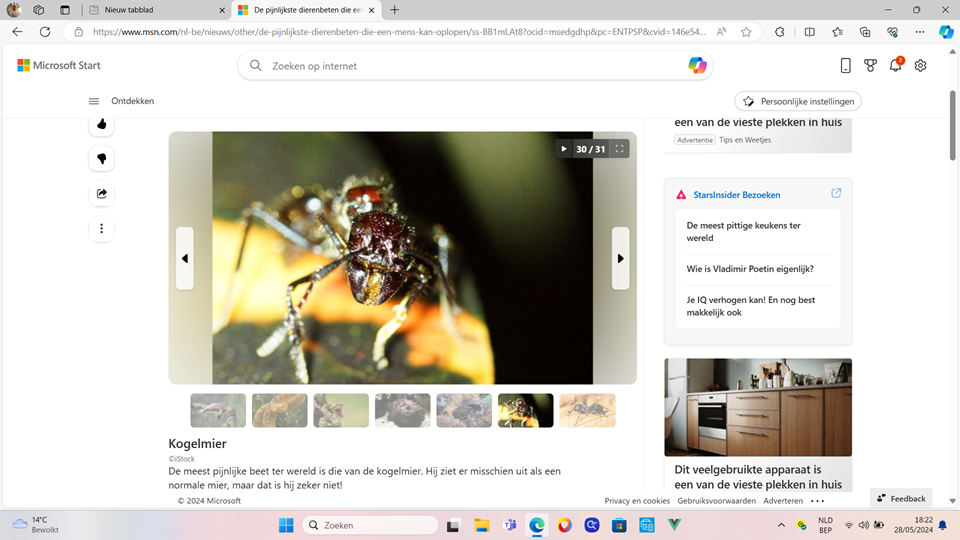Open a new browser tab
The image size is (960, 540).
[x=395, y=10]
